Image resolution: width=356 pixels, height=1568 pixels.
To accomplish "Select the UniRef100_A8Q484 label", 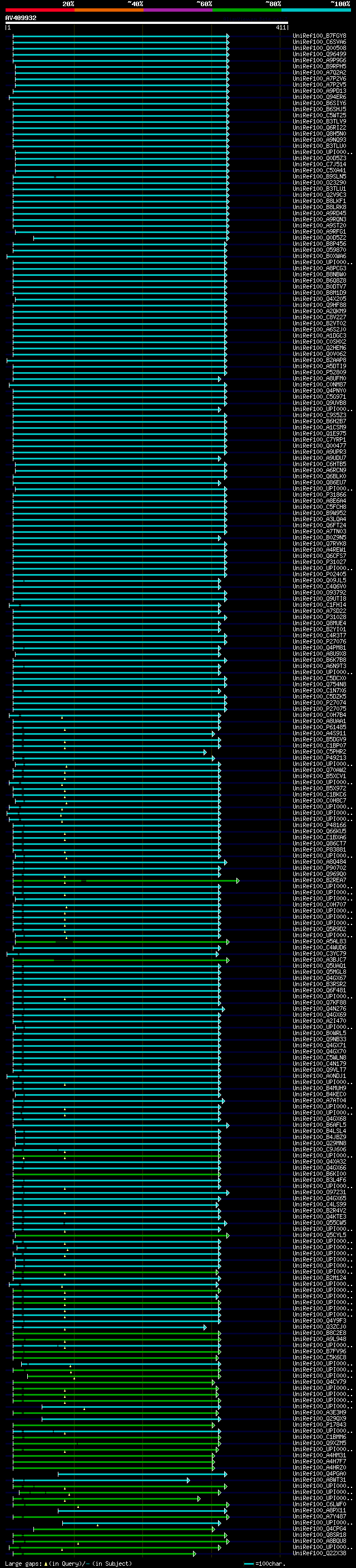I will pos(319,862).
